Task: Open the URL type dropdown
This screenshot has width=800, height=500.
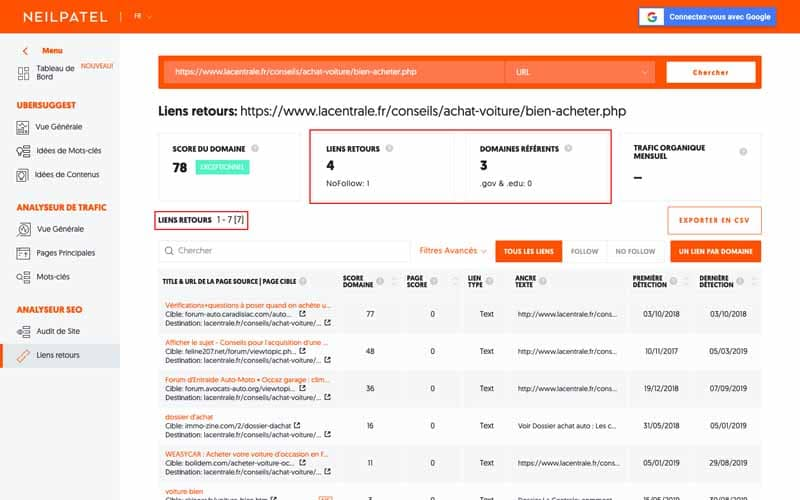Action: 581,72
